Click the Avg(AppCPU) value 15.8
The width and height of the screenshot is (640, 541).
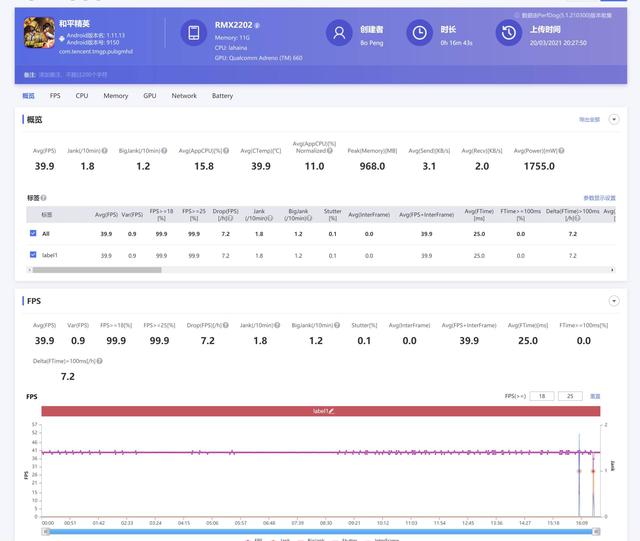point(204,166)
